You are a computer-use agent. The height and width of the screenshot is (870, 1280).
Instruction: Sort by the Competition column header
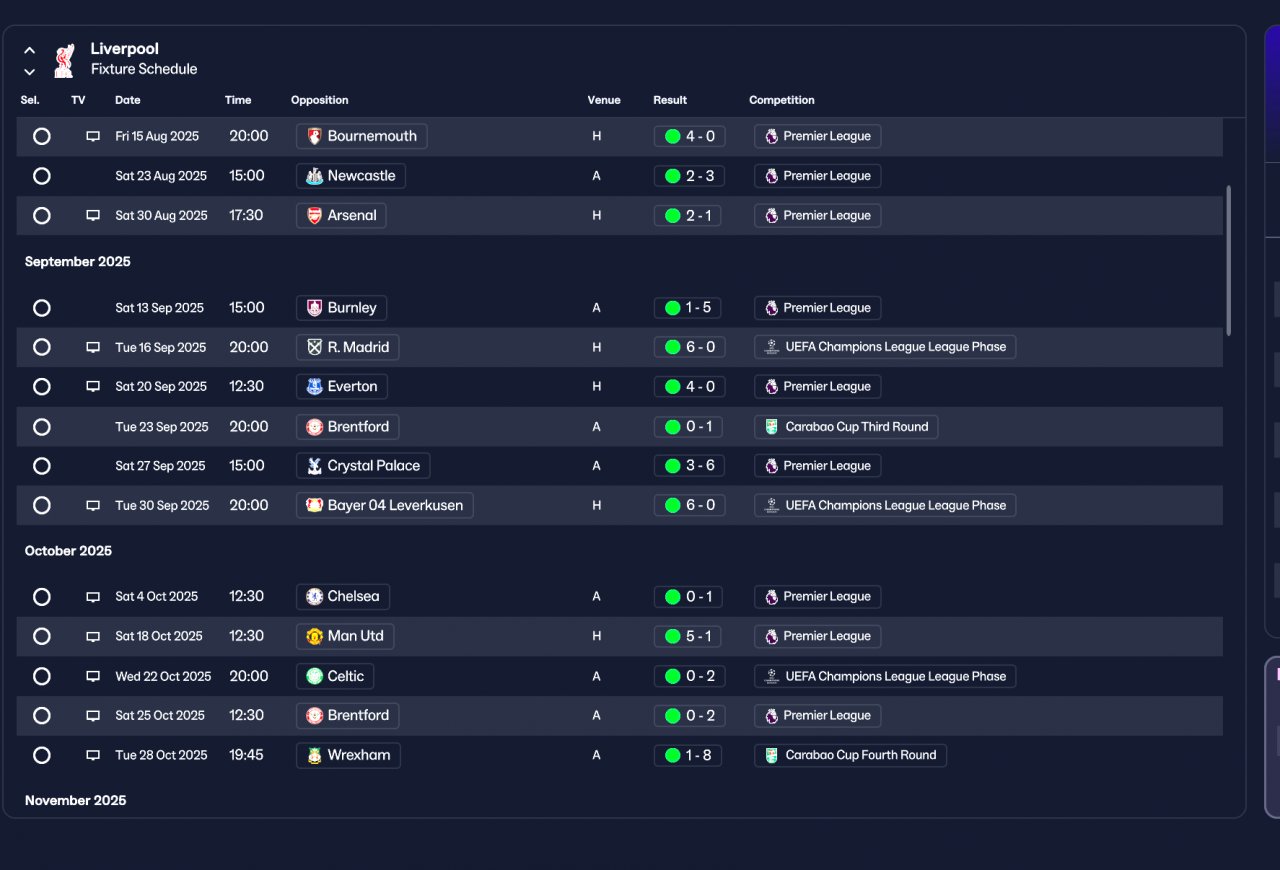pyautogui.click(x=782, y=100)
